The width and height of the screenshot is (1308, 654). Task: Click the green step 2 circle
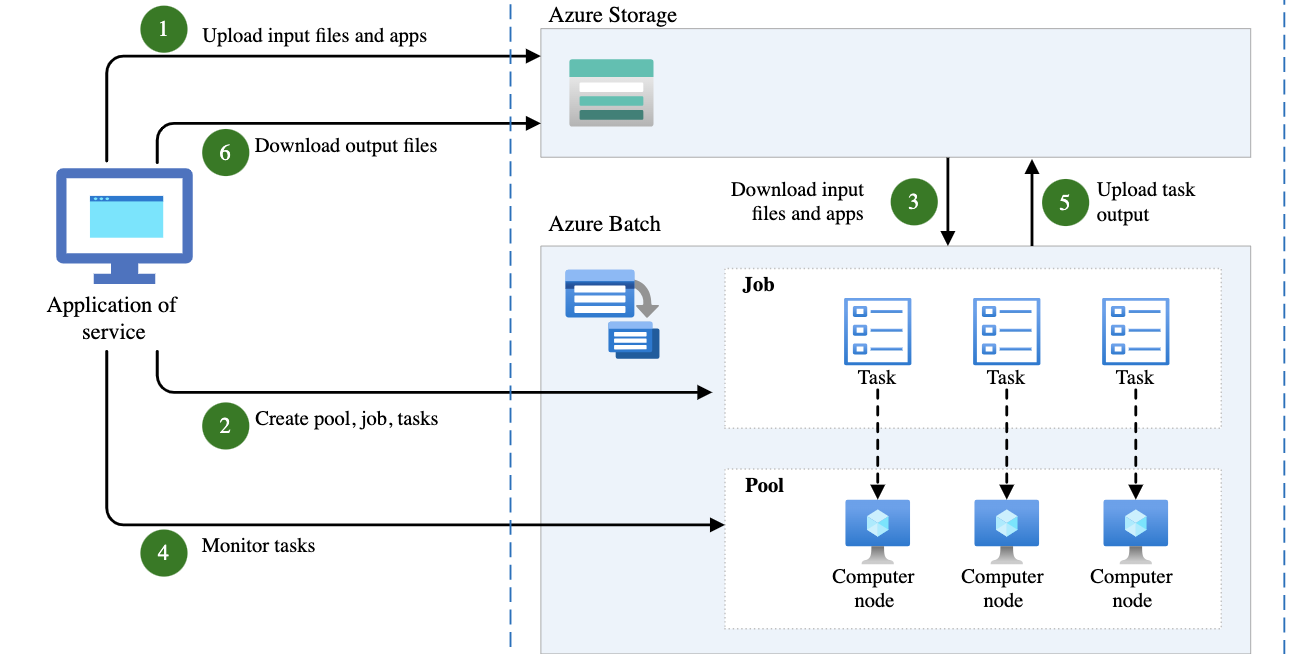point(225,425)
